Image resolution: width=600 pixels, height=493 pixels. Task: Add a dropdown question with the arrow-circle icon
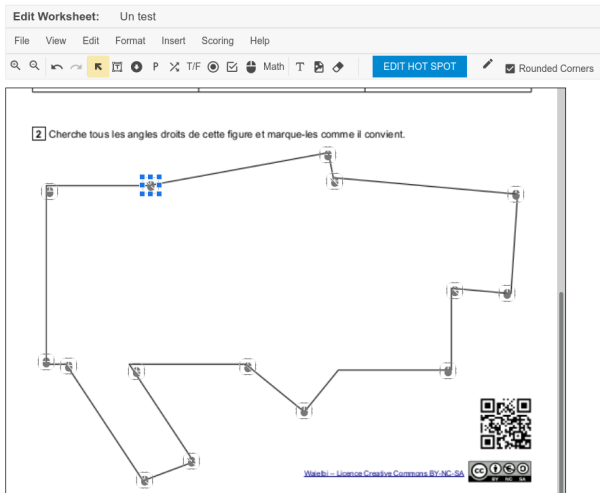(137, 67)
